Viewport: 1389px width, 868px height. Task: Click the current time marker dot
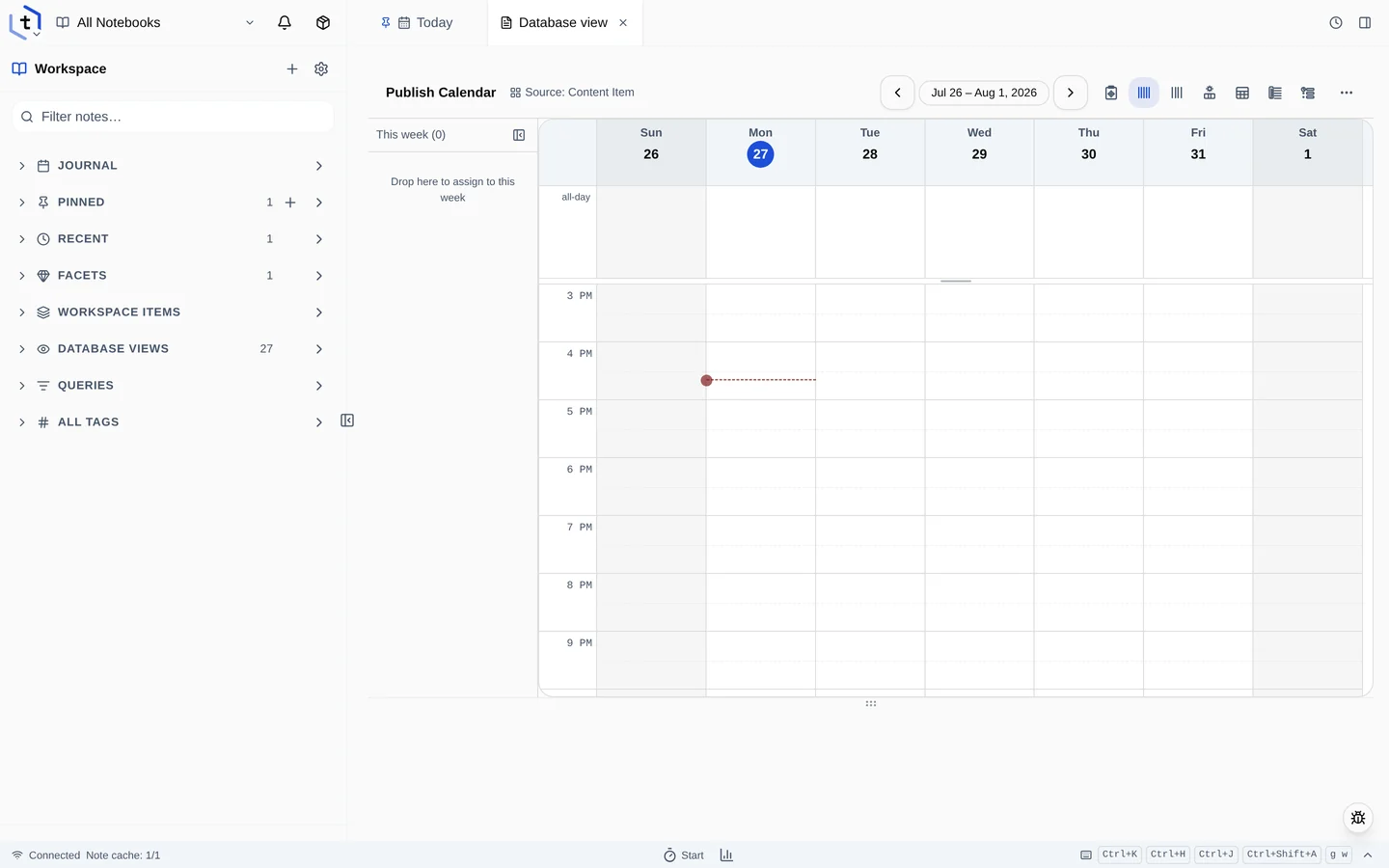(707, 380)
